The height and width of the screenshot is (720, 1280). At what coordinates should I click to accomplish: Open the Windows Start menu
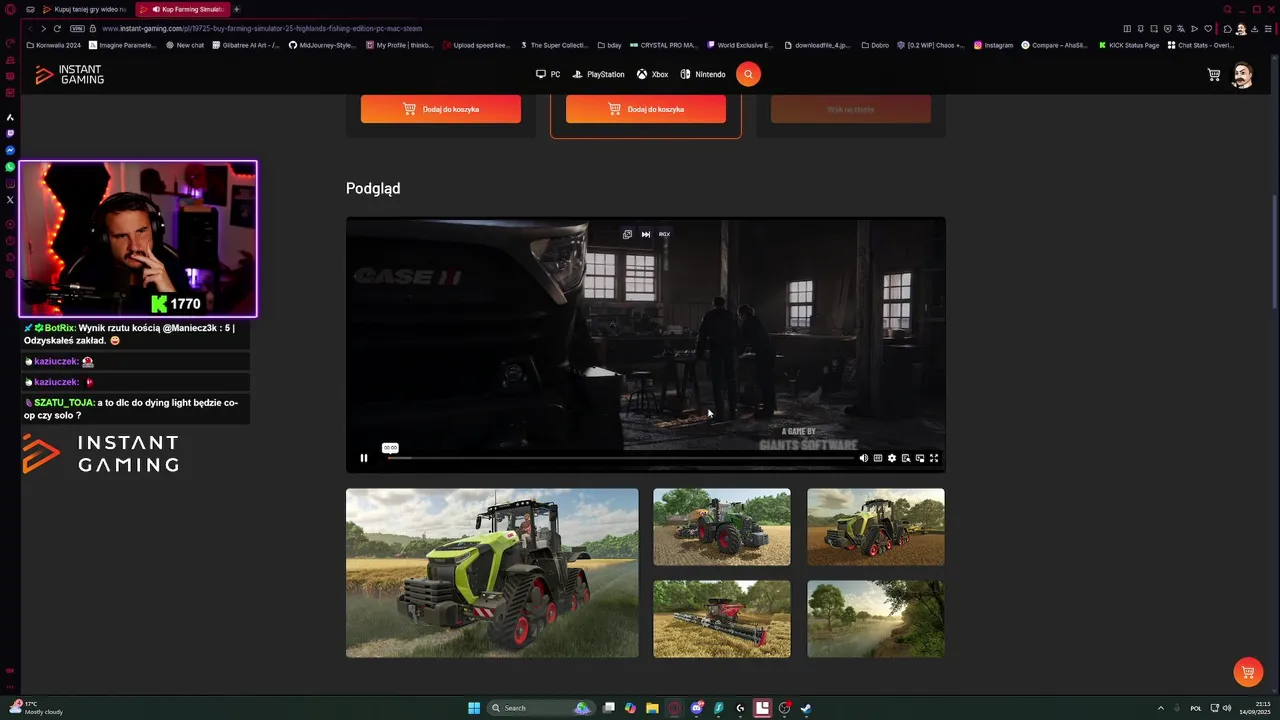(x=474, y=708)
